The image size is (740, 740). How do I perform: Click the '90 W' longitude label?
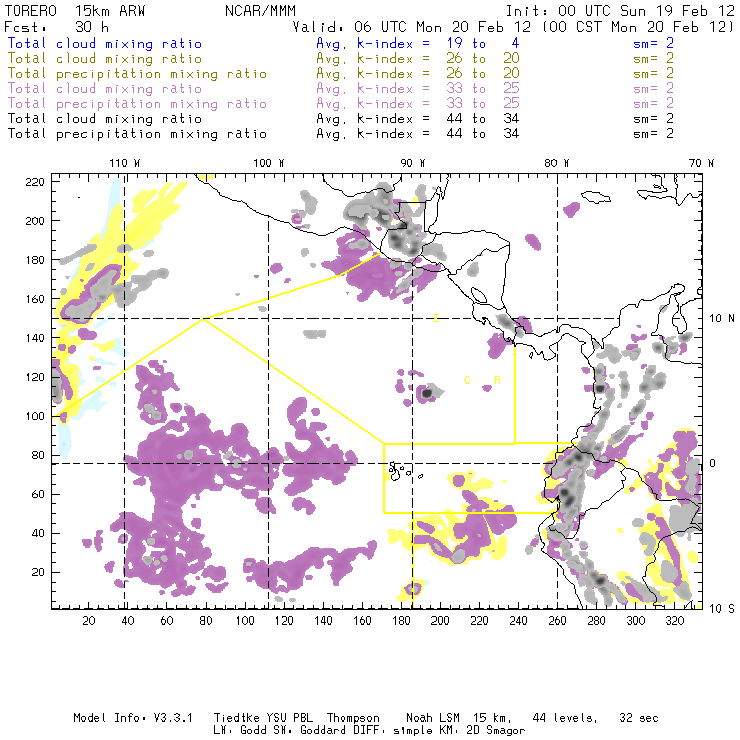[412, 163]
